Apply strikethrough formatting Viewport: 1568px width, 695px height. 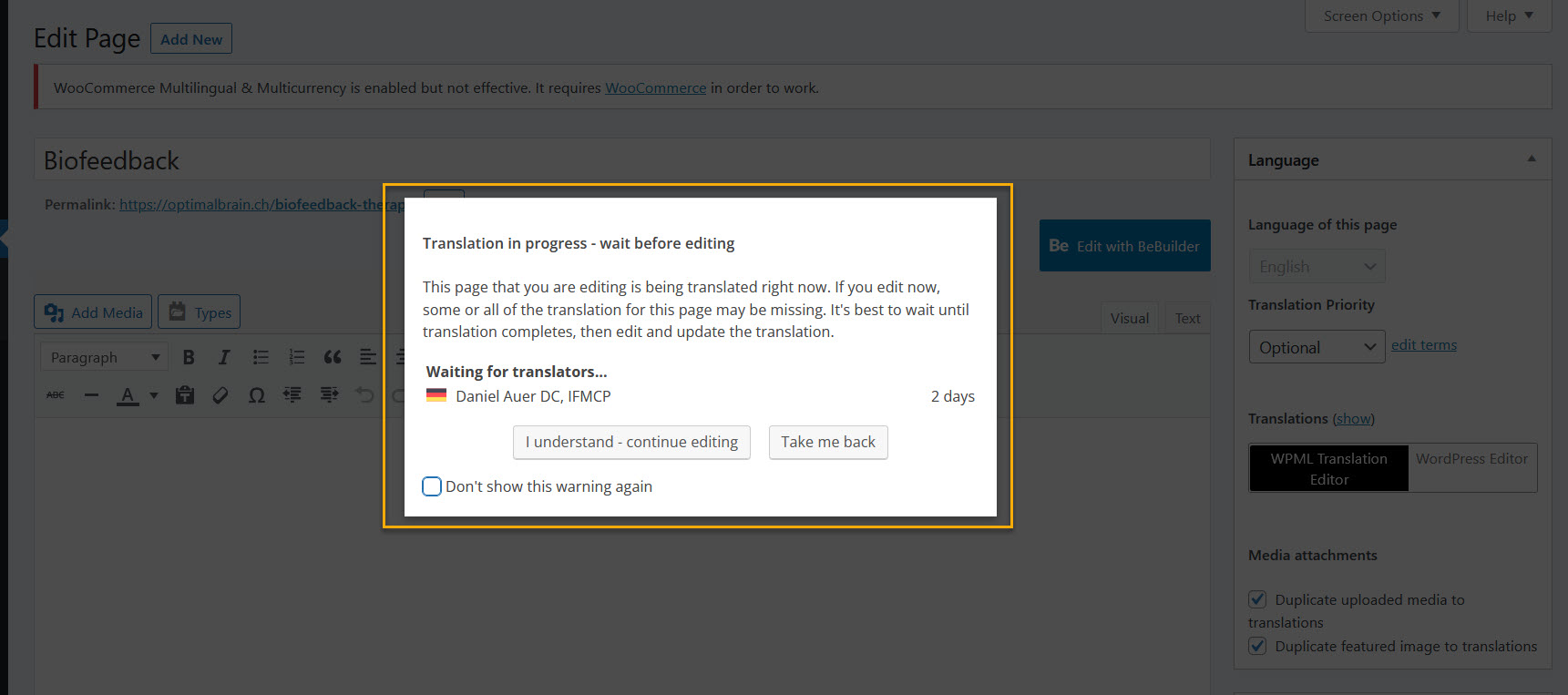[56, 394]
